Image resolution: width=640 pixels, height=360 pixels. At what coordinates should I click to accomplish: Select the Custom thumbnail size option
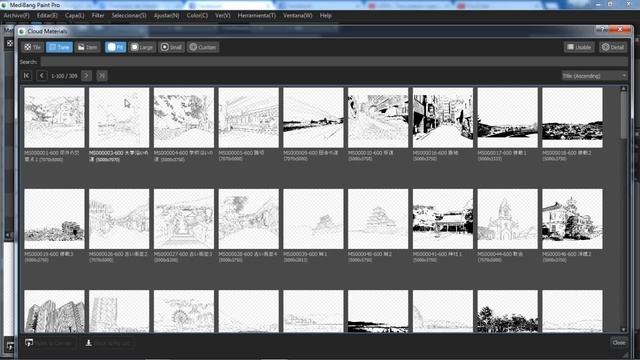tap(203, 47)
